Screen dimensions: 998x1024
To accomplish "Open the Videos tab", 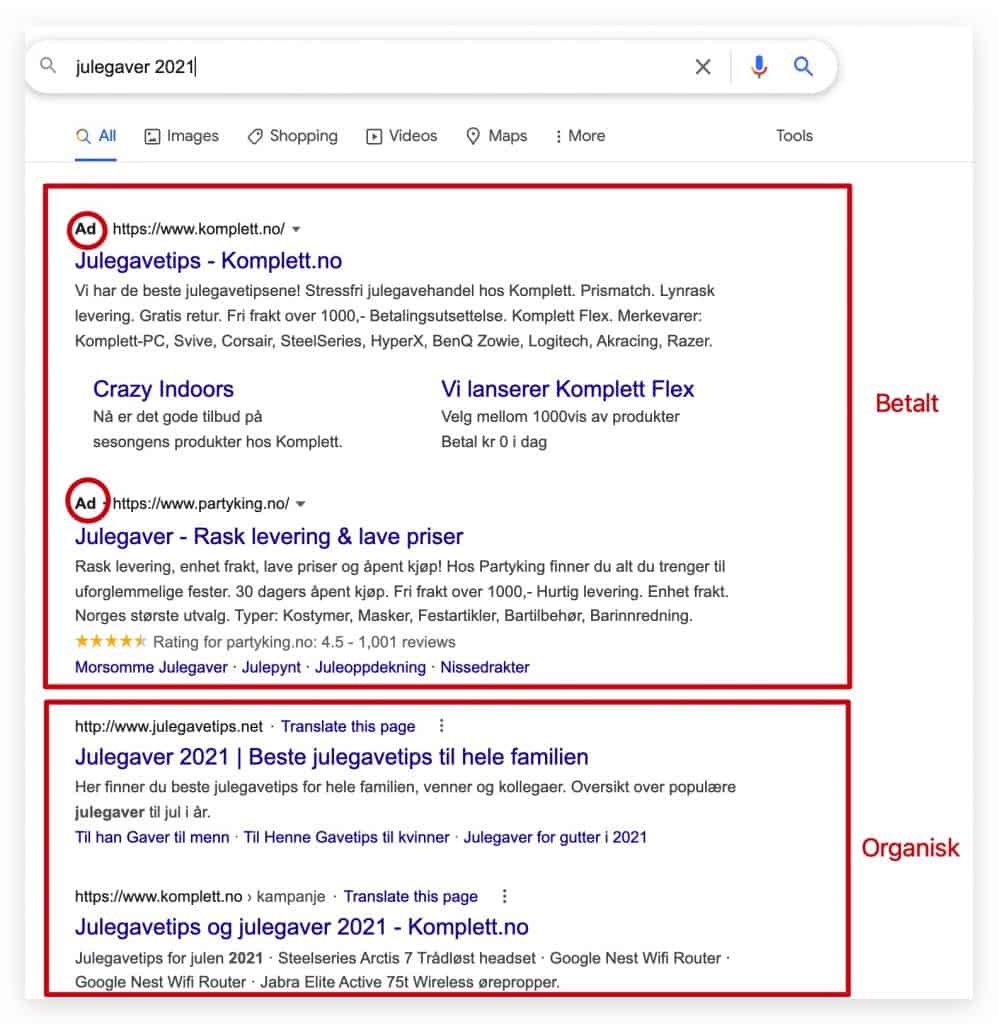I will [x=402, y=136].
